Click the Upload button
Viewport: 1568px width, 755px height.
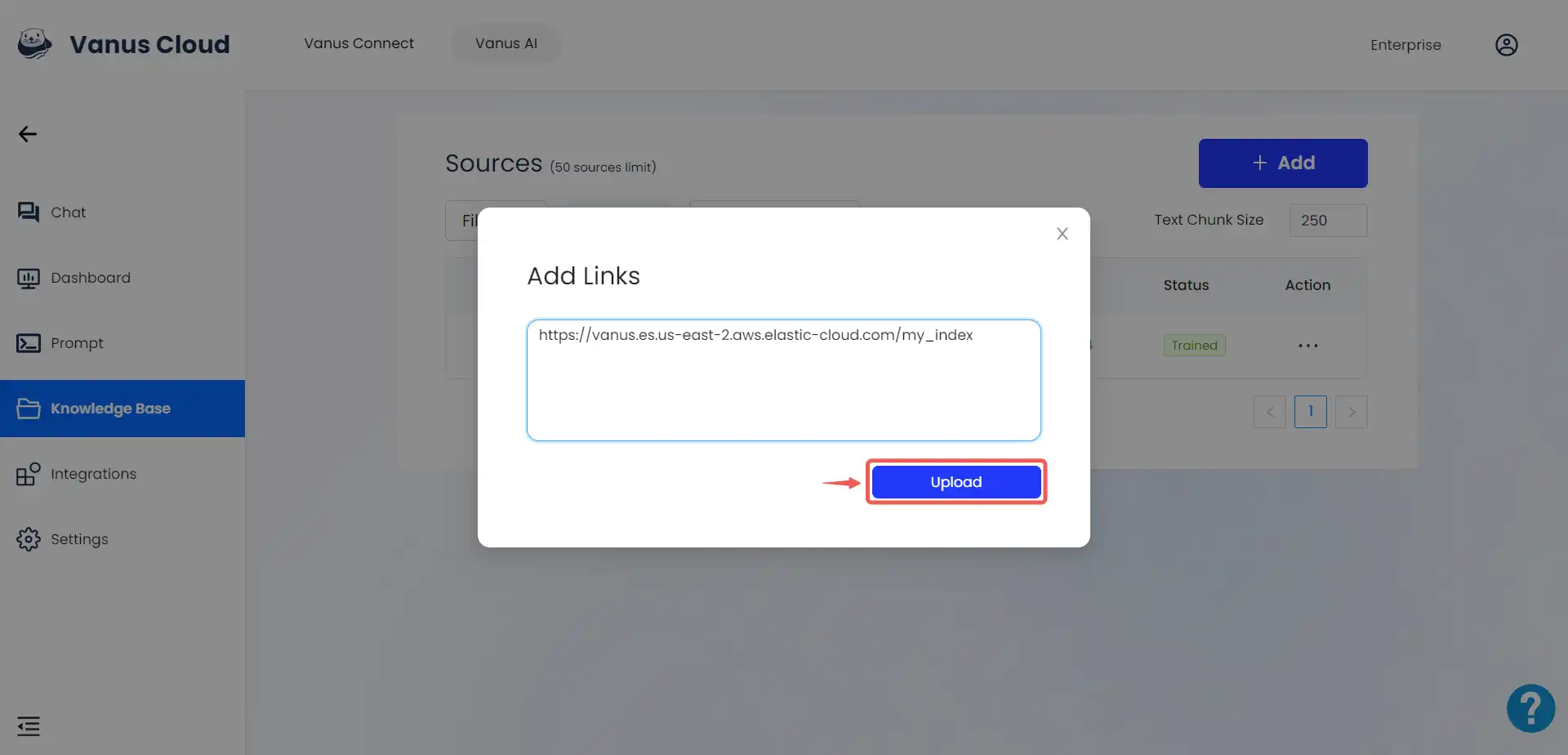956,482
